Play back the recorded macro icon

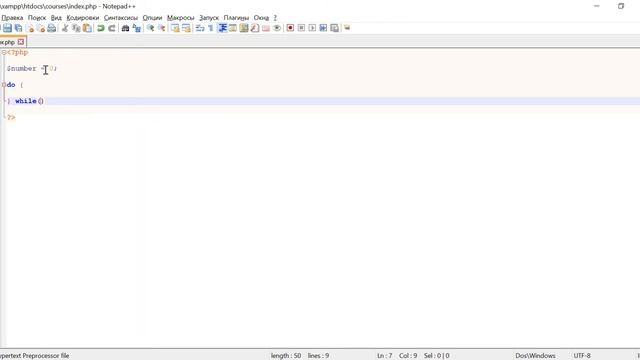click(312, 28)
